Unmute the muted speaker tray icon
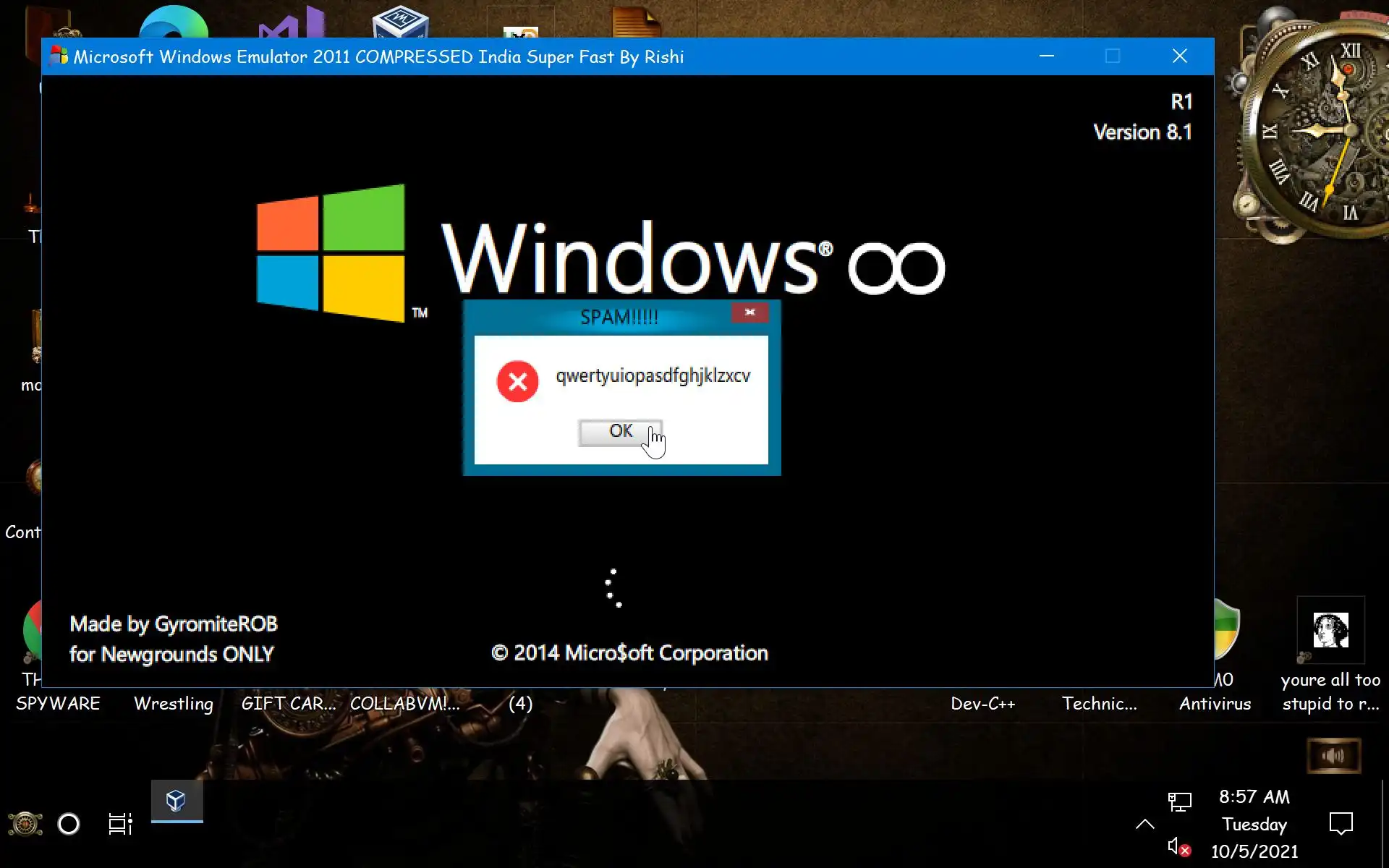 pos(1178,846)
